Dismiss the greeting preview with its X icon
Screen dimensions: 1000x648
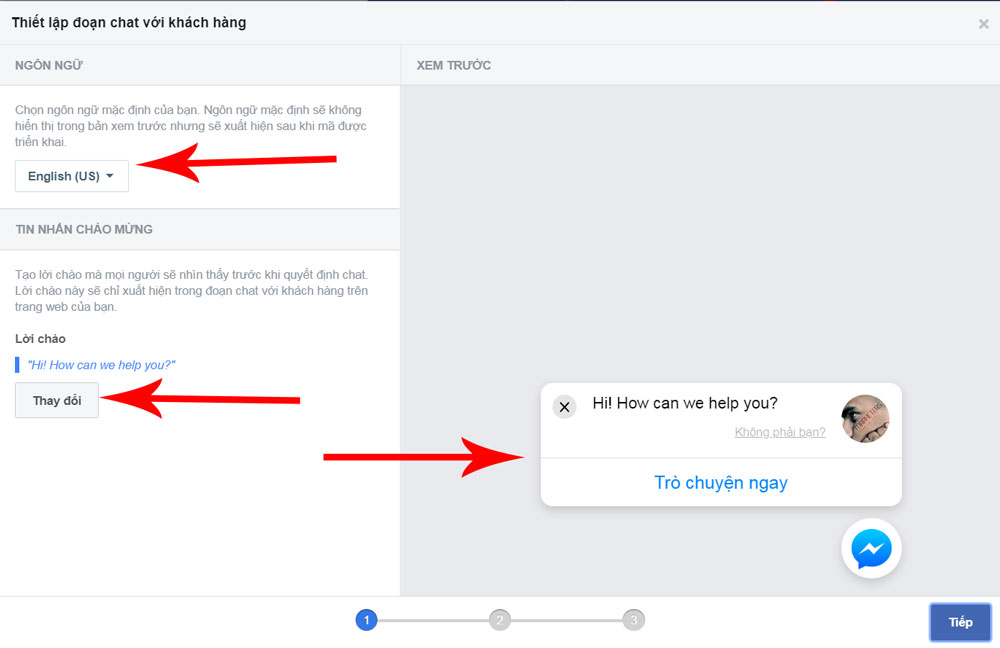pos(564,407)
